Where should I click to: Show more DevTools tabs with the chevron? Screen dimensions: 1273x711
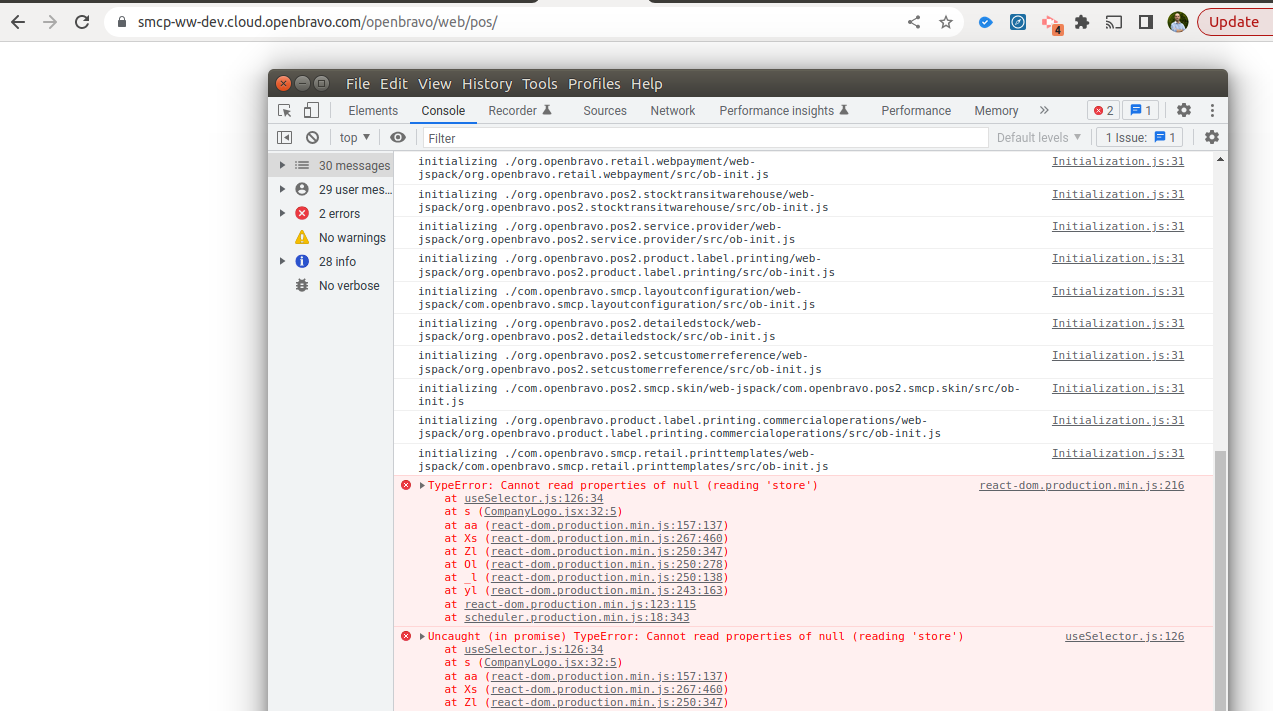click(1044, 111)
